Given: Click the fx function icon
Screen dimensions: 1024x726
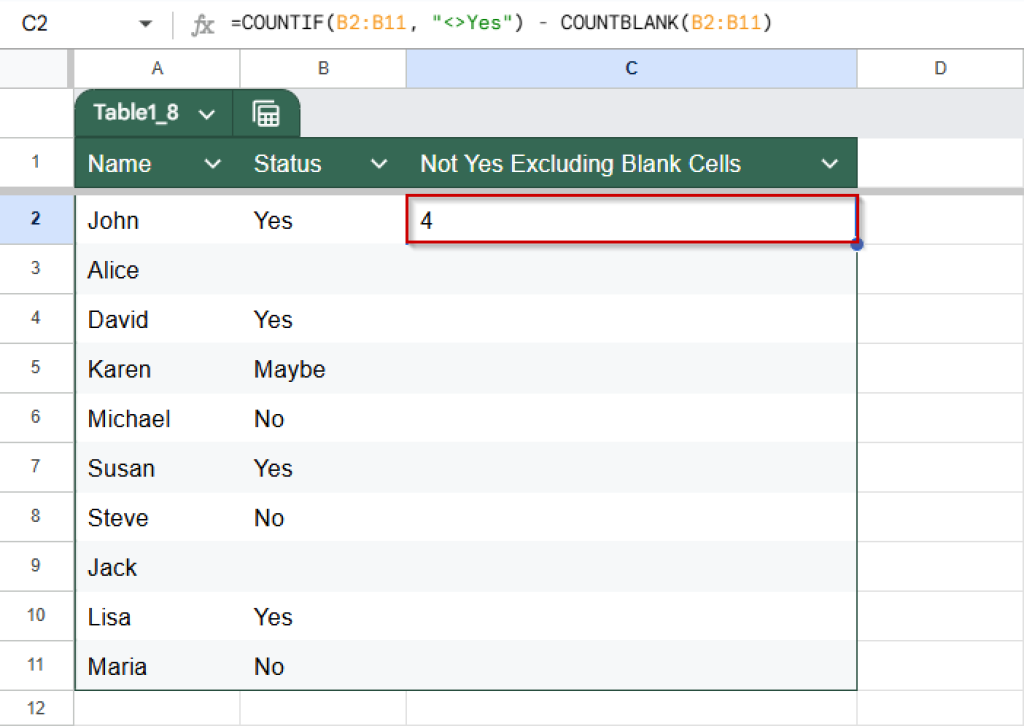Looking at the screenshot, I should [203, 22].
